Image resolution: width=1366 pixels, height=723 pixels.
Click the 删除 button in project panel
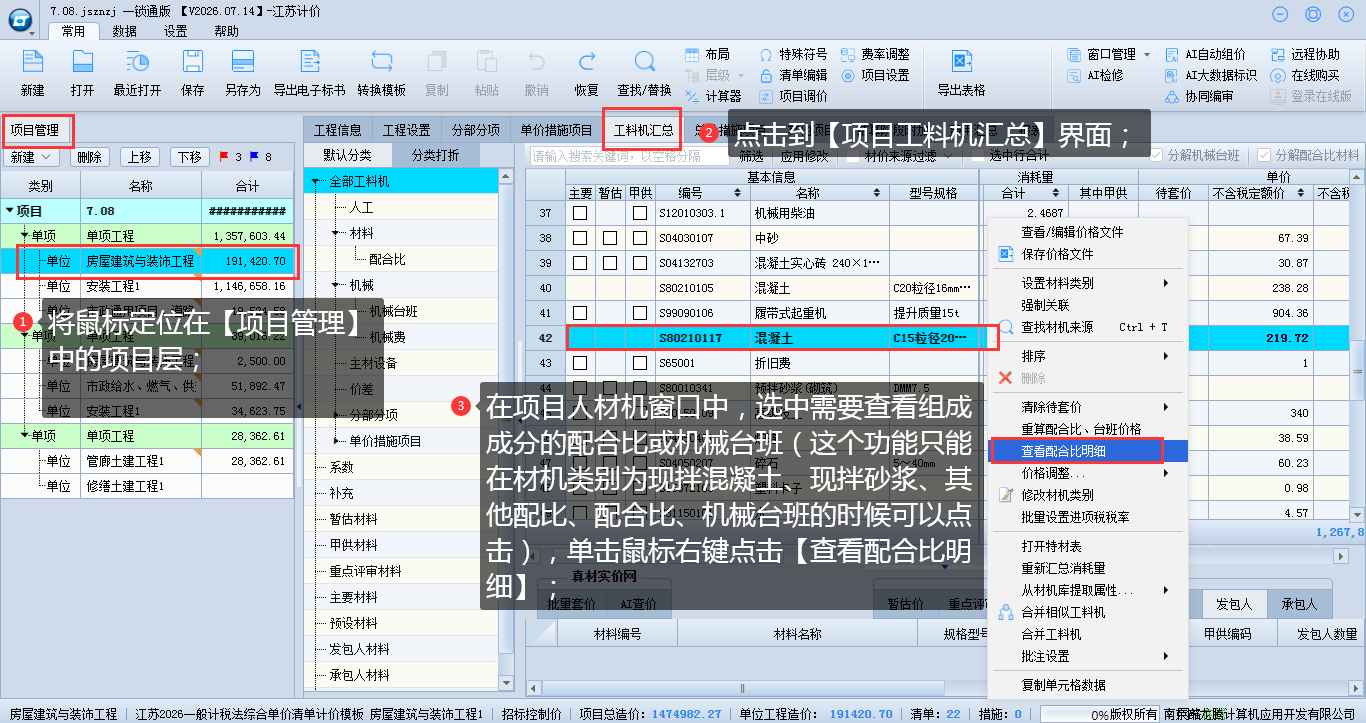coord(90,157)
